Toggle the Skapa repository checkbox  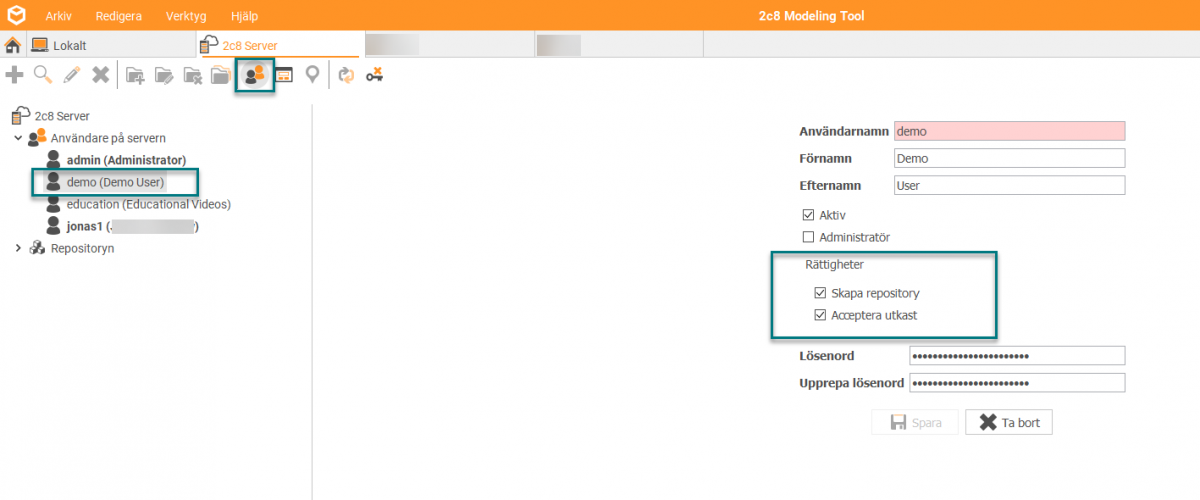tap(821, 293)
